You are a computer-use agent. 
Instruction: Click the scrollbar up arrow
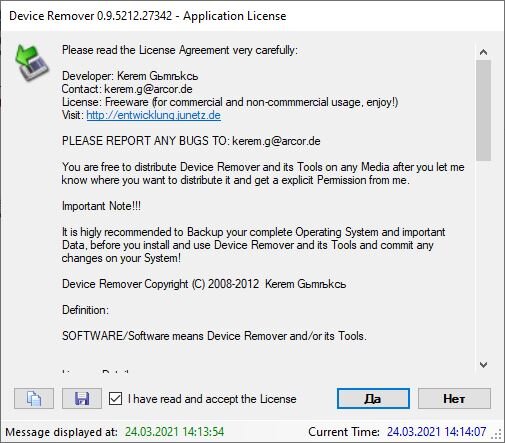click(483, 52)
